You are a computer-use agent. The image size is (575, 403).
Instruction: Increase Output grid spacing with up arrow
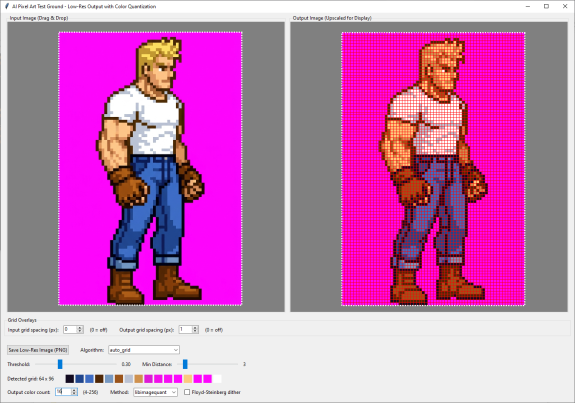(x=195, y=327)
